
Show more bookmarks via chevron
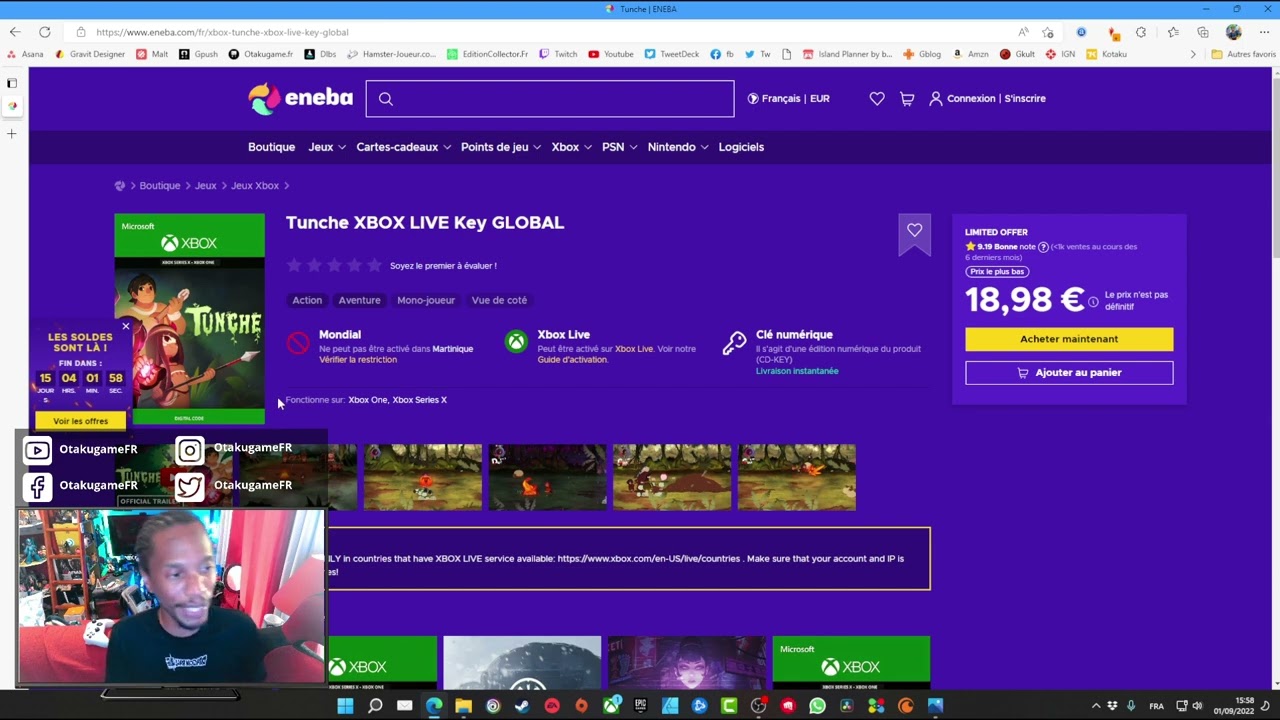coord(1193,54)
